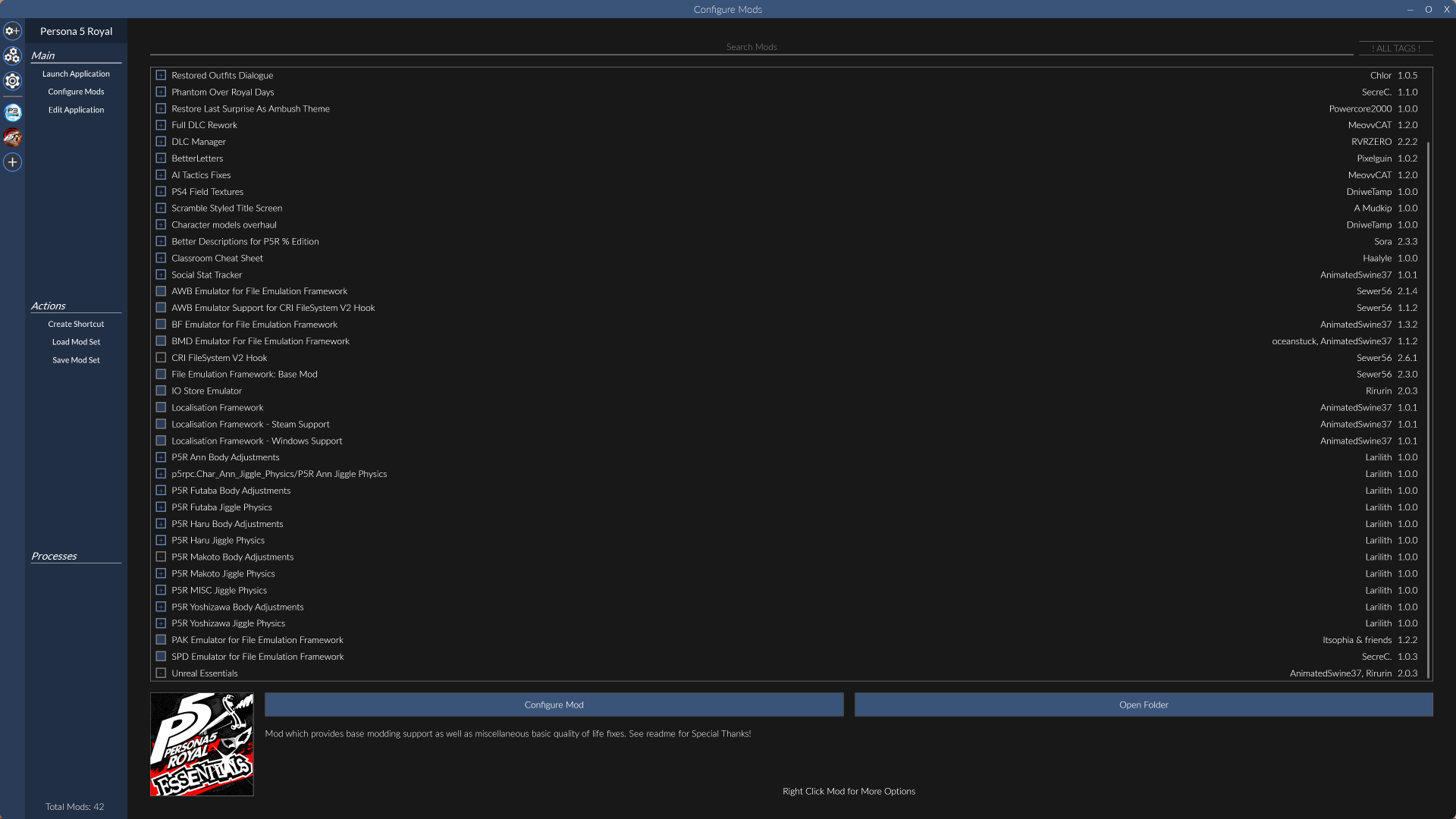Select the BetterLetters mod row
This screenshot has width=1456, height=819.
pyautogui.click(x=789, y=158)
